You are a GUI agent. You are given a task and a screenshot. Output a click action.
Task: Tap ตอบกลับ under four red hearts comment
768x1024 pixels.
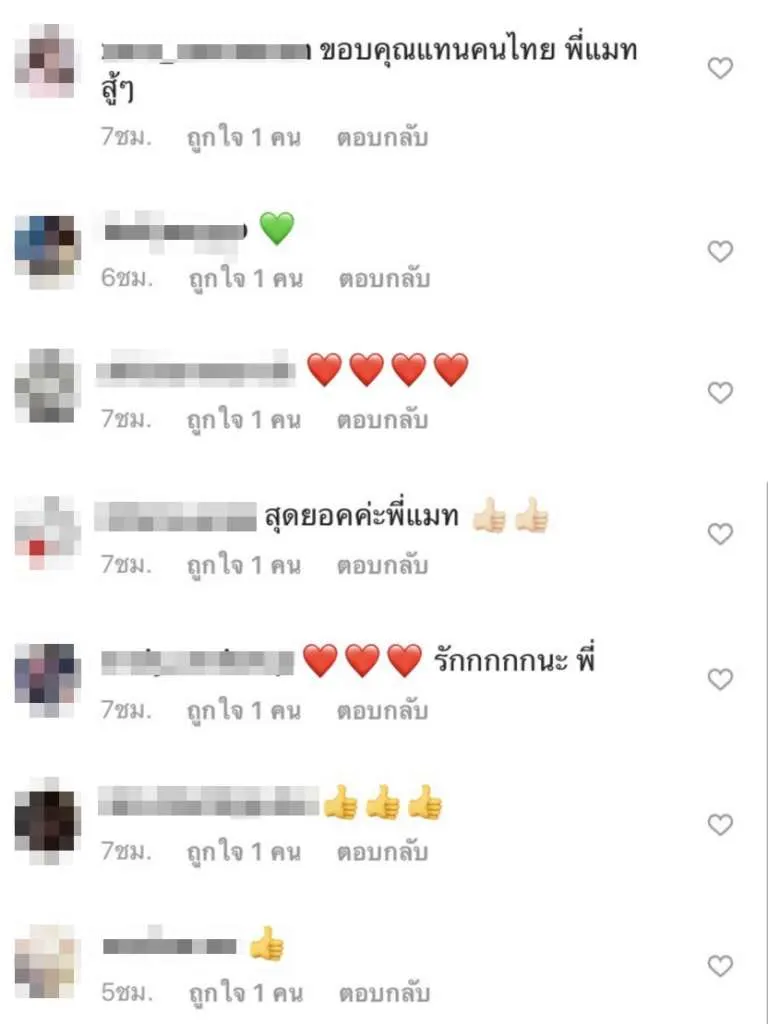click(382, 420)
